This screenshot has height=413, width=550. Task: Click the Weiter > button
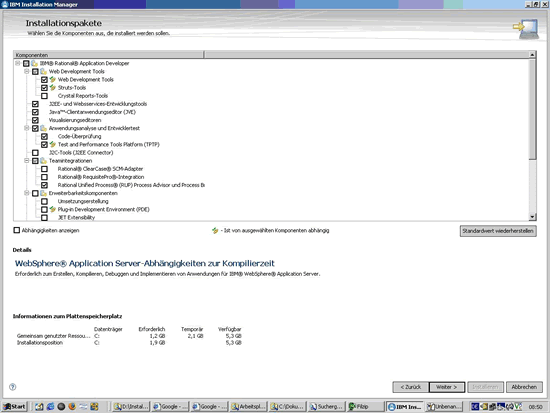[x=447, y=387]
